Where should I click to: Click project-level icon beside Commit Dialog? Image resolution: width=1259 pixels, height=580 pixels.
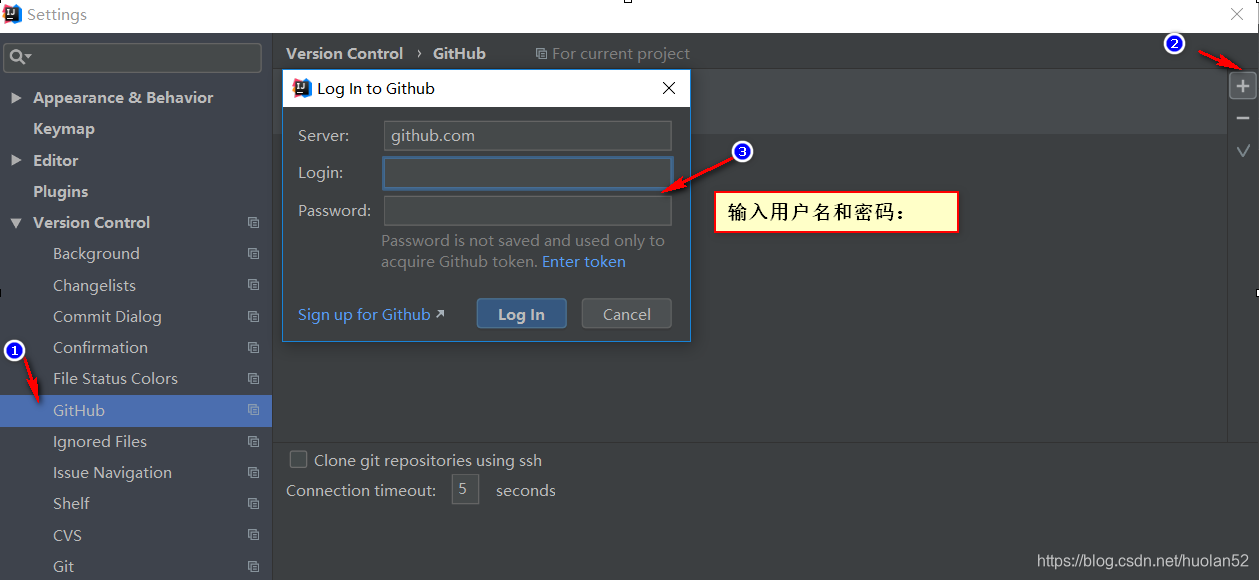(x=253, y=317)
